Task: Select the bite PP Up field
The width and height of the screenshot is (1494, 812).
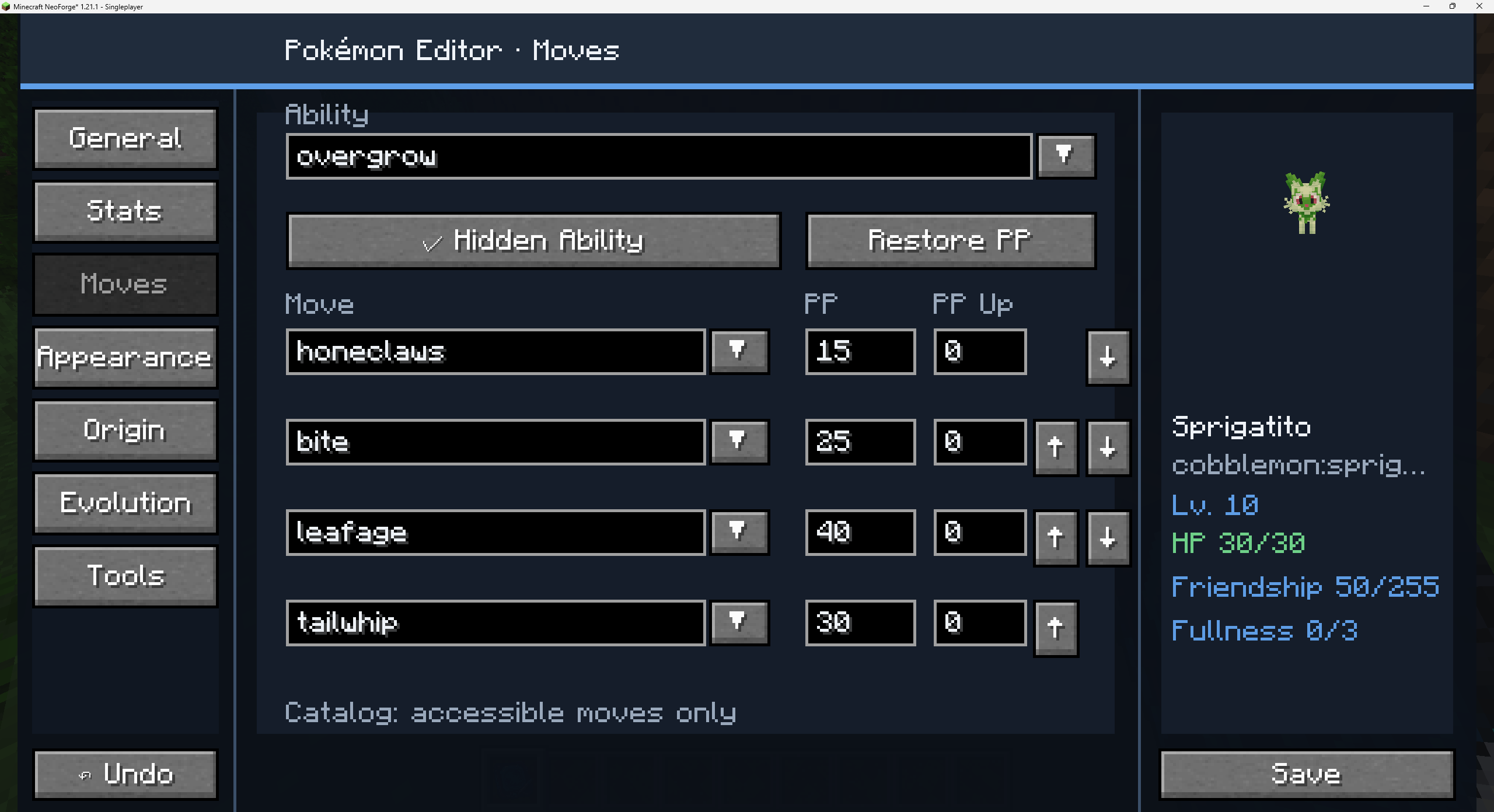Action: coord(980,442)
